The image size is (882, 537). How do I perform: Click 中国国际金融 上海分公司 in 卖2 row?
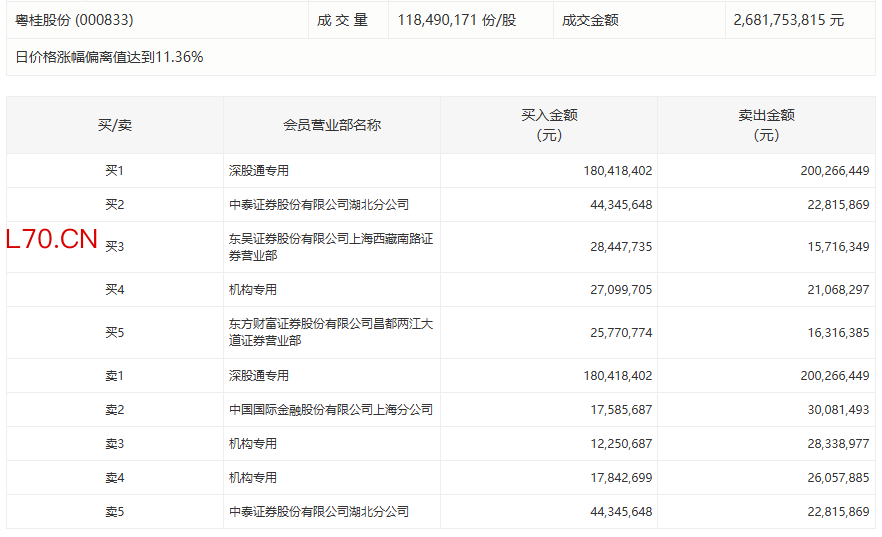pos(330,410)
